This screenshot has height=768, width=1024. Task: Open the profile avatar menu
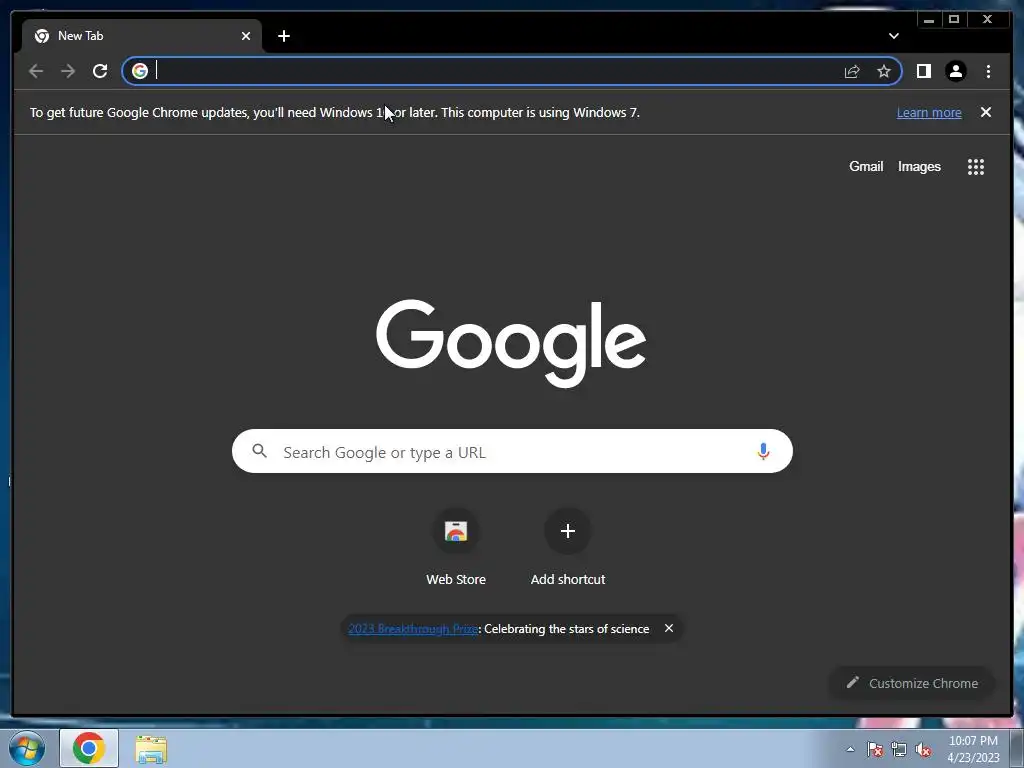click(956, 71)
